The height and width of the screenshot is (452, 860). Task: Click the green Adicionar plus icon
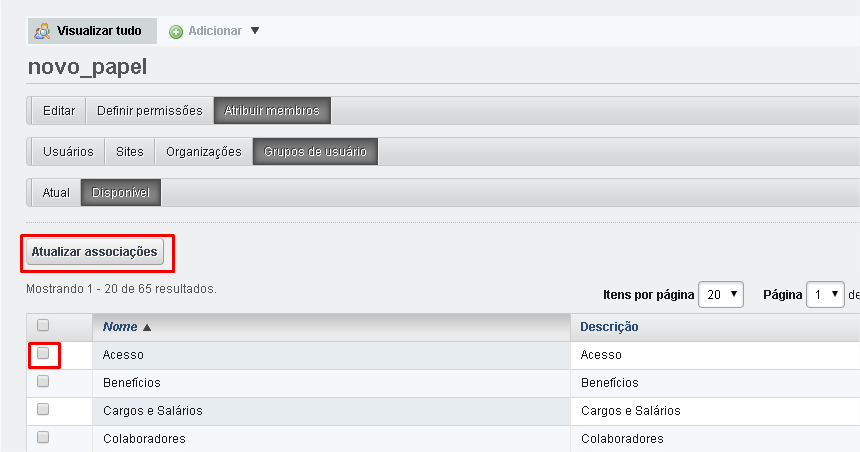176,31
